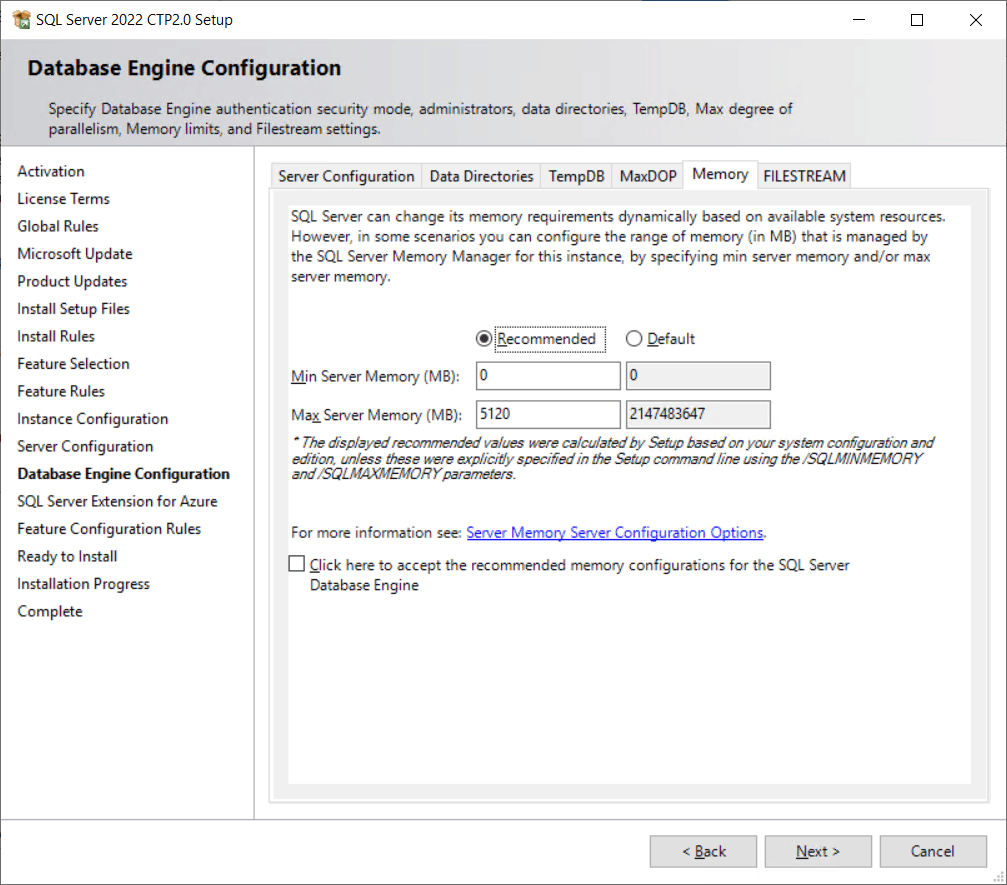This screenshot has height=885, width=1007.
Task: Go back with the Back button
Action: (703, 851)
